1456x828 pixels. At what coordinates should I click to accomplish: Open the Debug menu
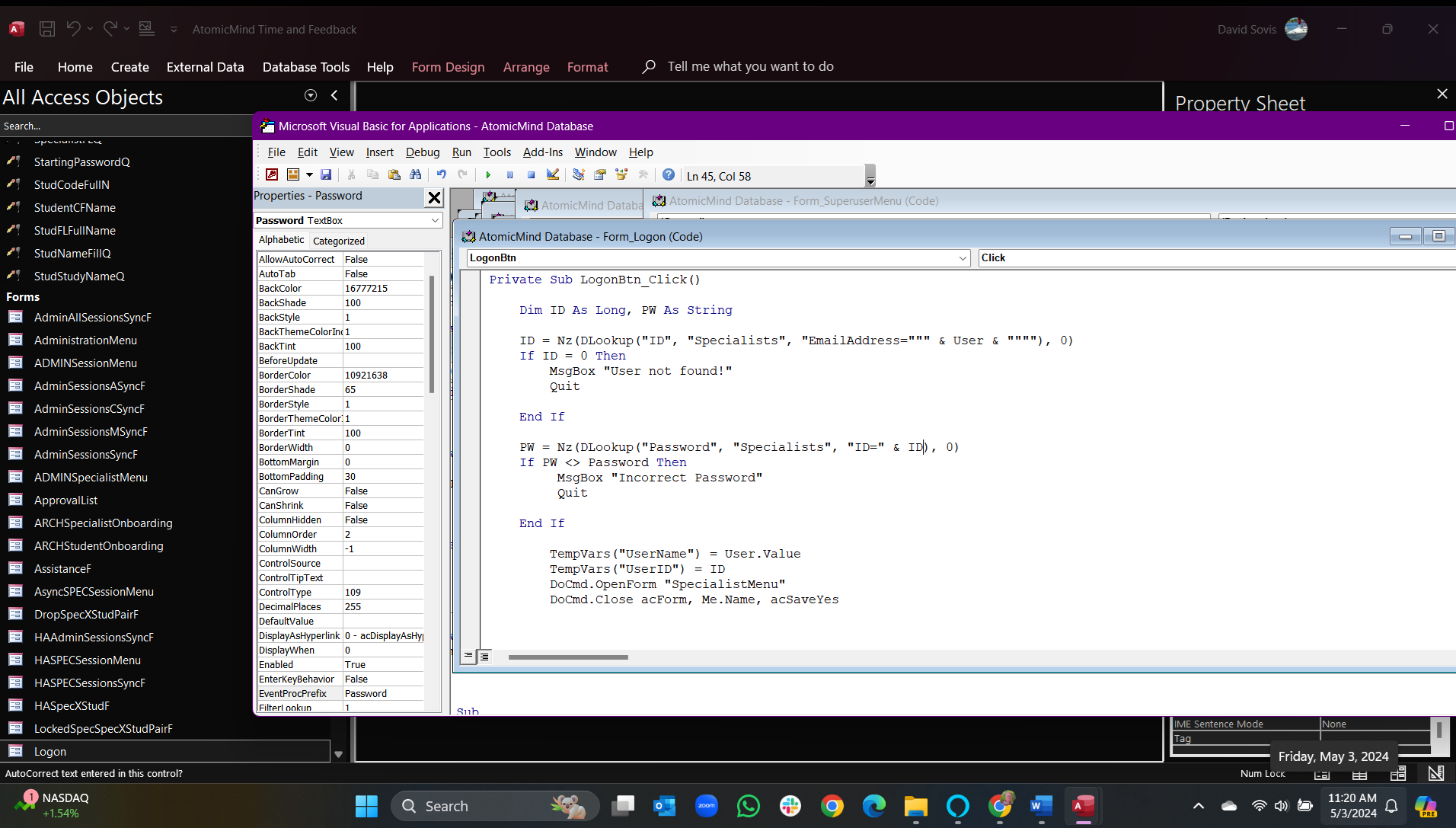423,152
